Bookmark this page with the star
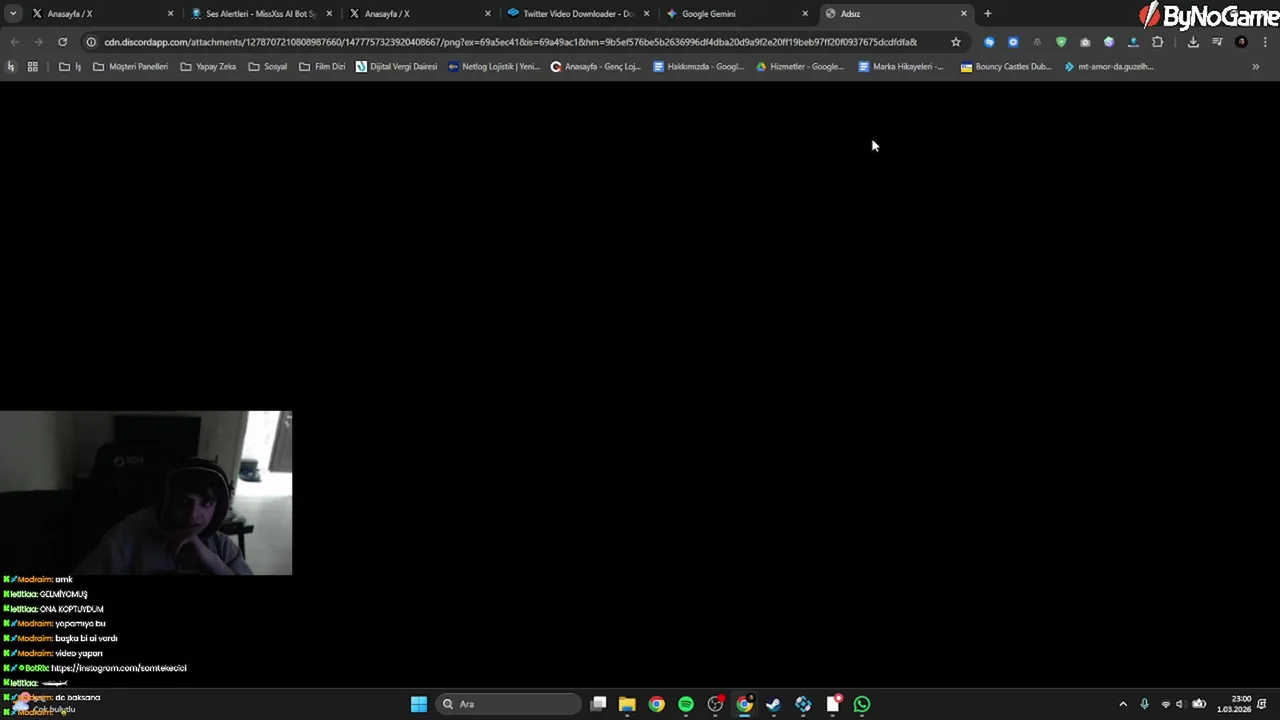The image size is (1280, 720). click(x=956, y=42)
